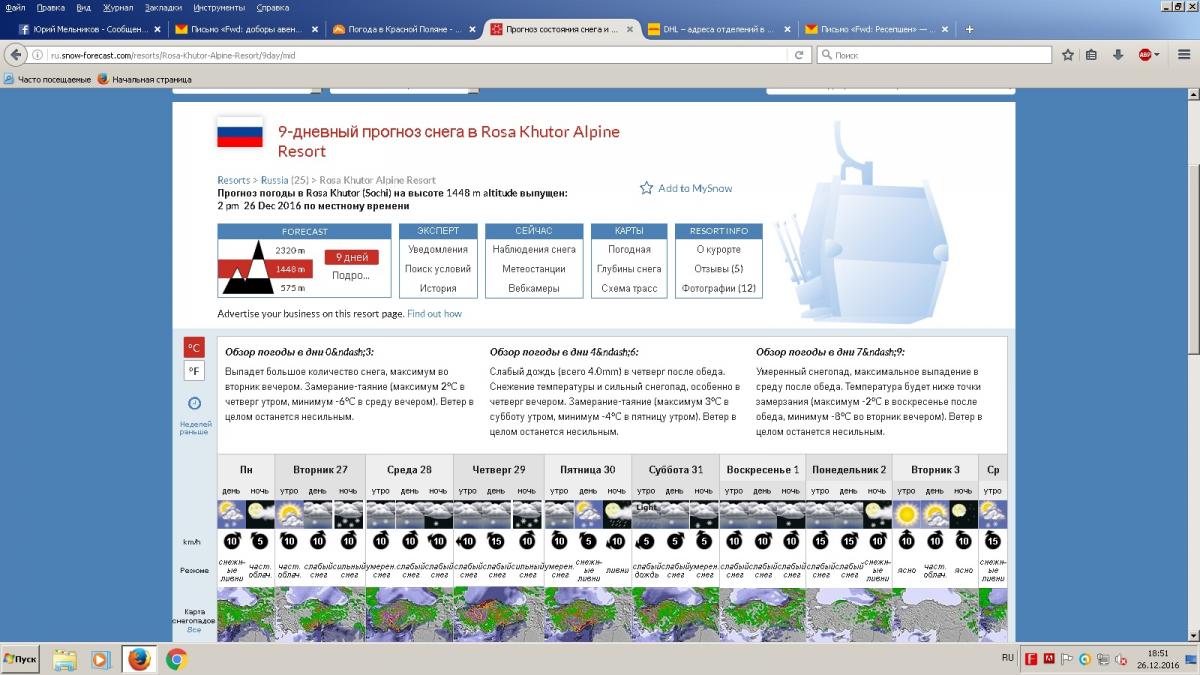Close the Facebook Юрий Мельников tab
This screenshot has width=1200, height=675.
[x=157, y=29]
